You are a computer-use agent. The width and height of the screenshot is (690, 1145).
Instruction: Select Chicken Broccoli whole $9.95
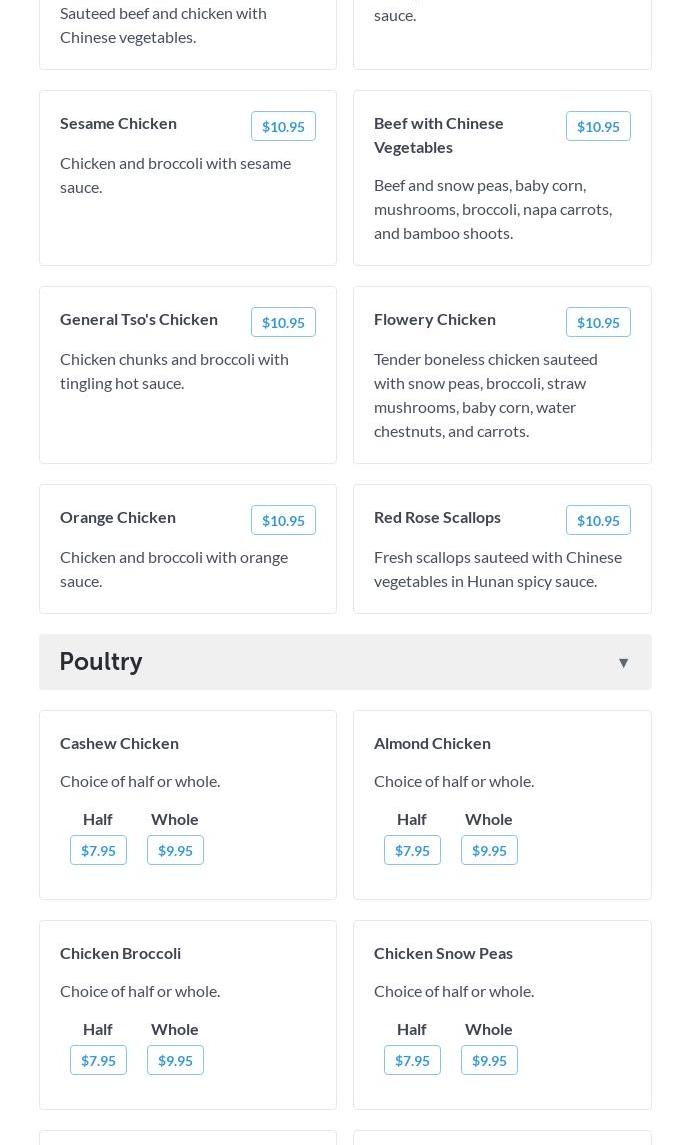pyautogui.click(x=175, y=1060)
